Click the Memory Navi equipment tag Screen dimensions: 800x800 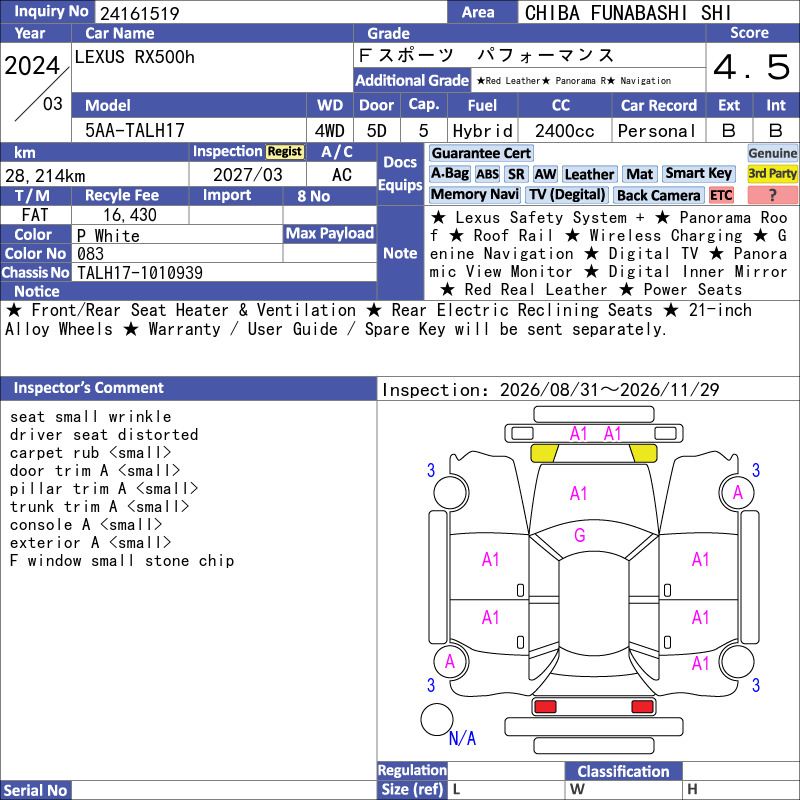point(474,194)
